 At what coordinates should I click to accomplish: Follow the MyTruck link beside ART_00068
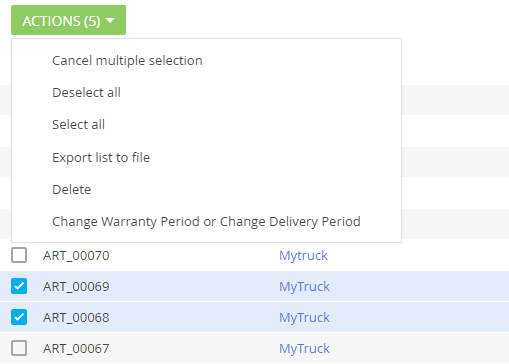pyautogui.click(x=304, y=317)
